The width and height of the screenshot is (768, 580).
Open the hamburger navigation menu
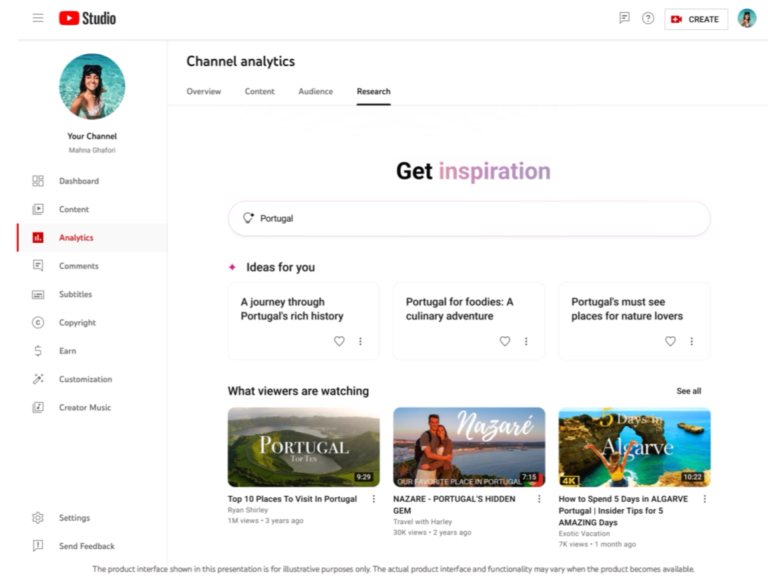pyautogui.click(x=38, y=18)
